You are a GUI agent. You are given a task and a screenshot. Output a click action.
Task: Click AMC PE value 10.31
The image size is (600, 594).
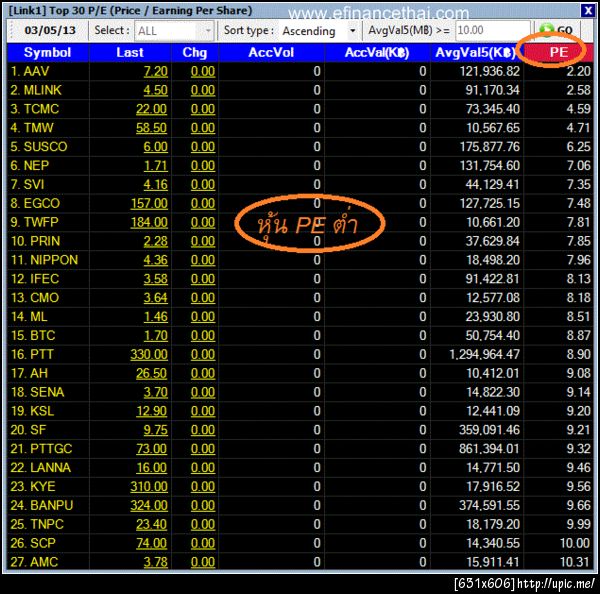pyautogui.click(x=575, y=562)
